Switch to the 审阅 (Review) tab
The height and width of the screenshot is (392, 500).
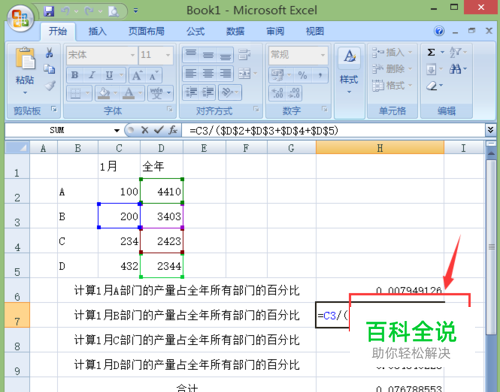click(x=275, y=31)
